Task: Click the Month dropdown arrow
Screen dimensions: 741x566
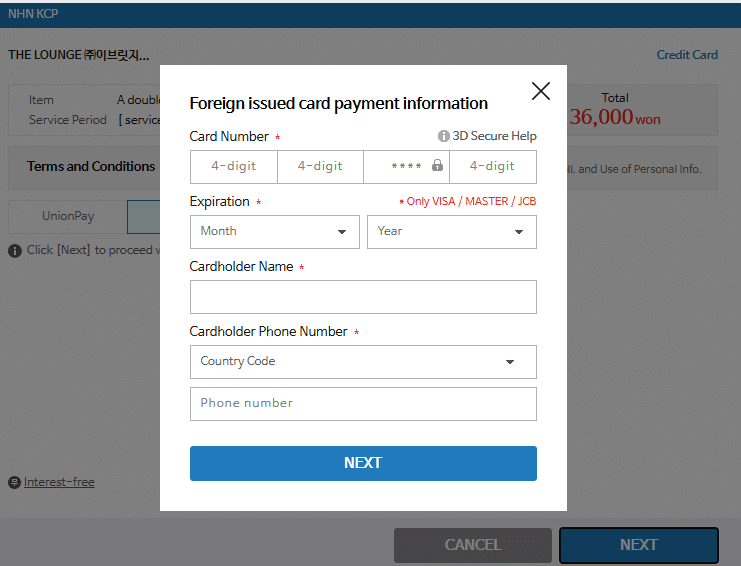Action: click(x=342, y=232)
